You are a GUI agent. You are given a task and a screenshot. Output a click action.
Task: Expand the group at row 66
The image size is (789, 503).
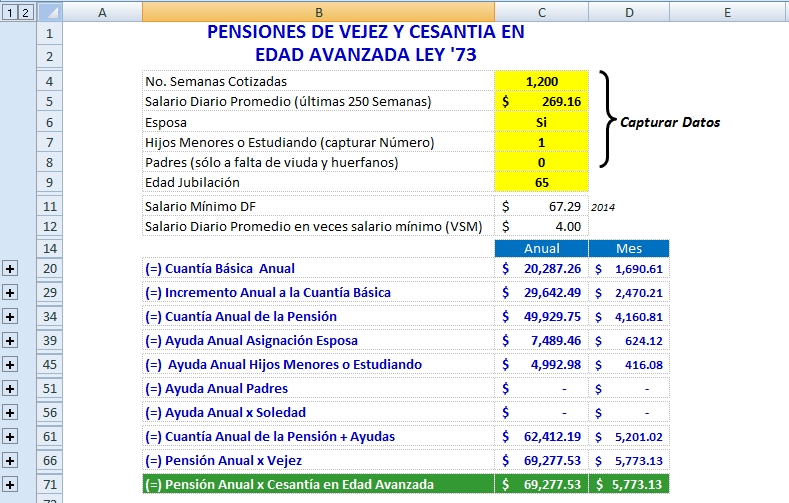[x=10, y=461]
